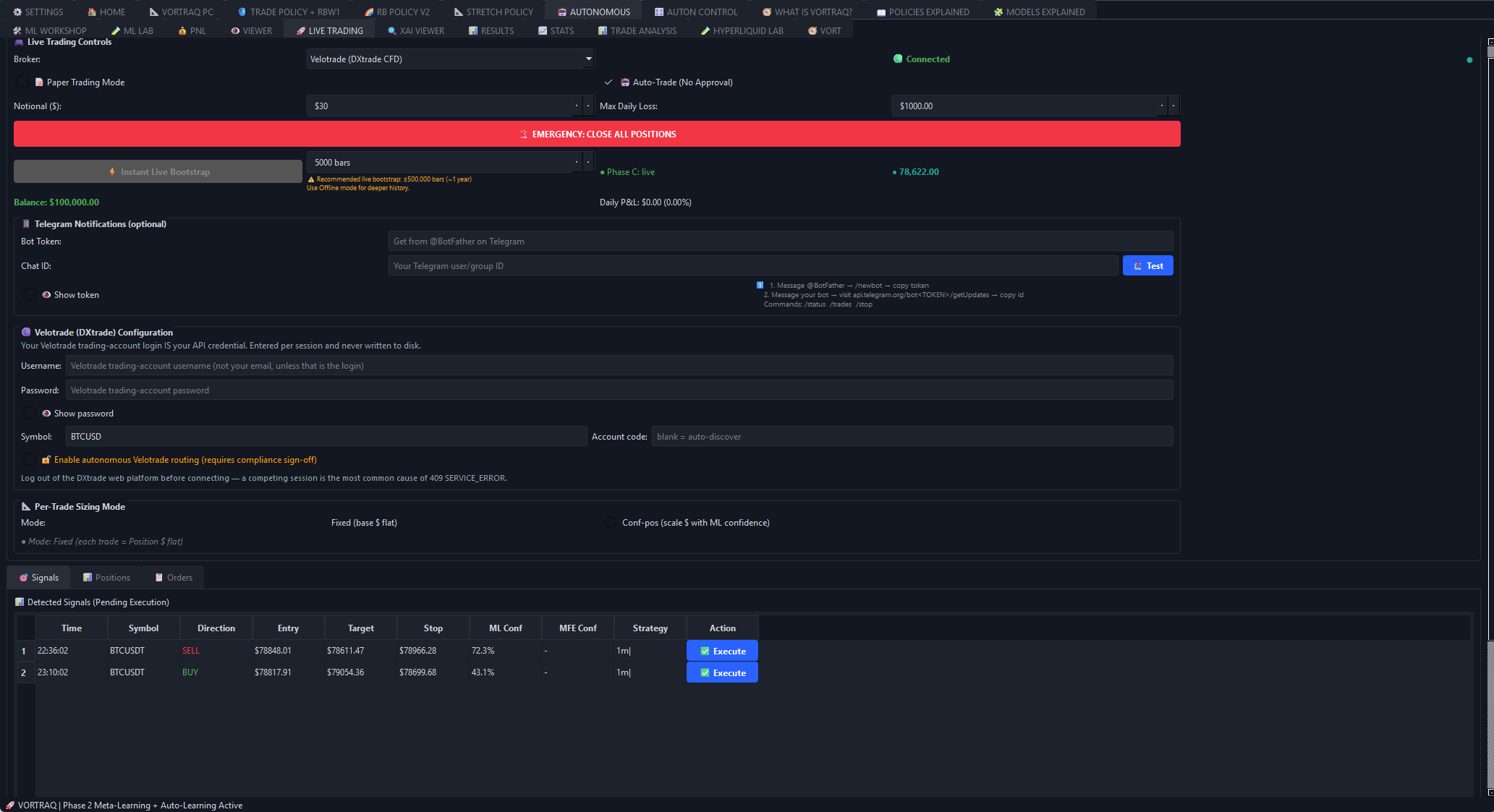Select the Signals tab

[x=38, y=577]
